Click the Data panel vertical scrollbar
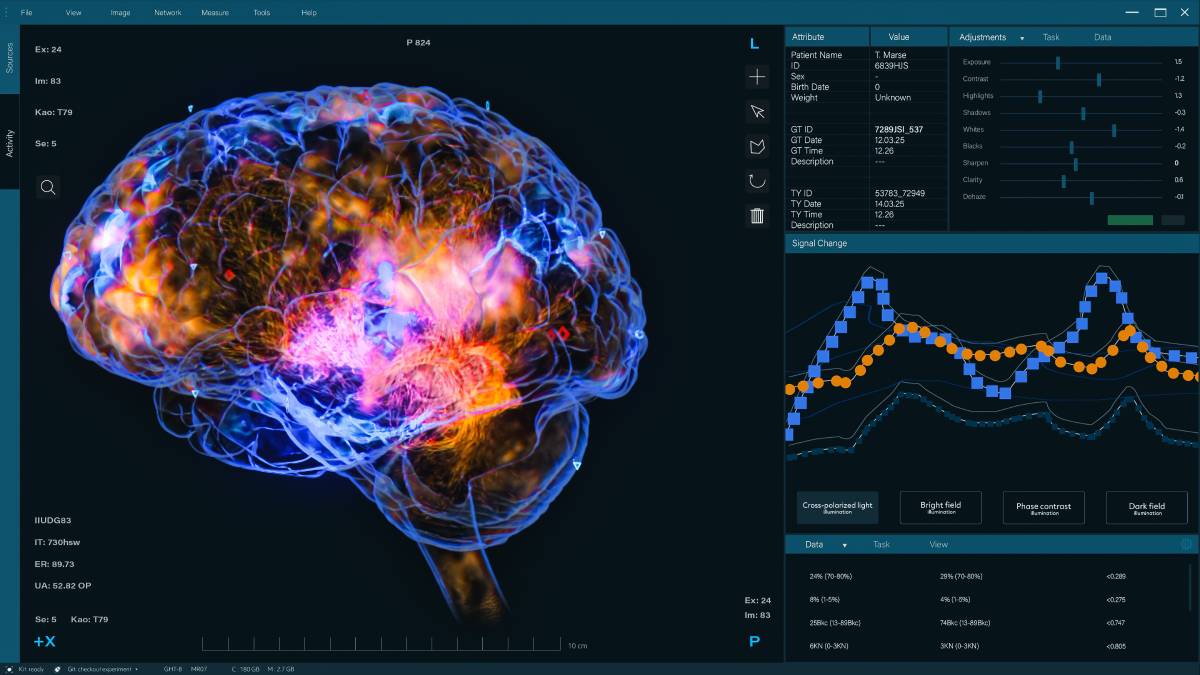The height and width of the screenshot is (675, 1200). [x=1190, y=600]
